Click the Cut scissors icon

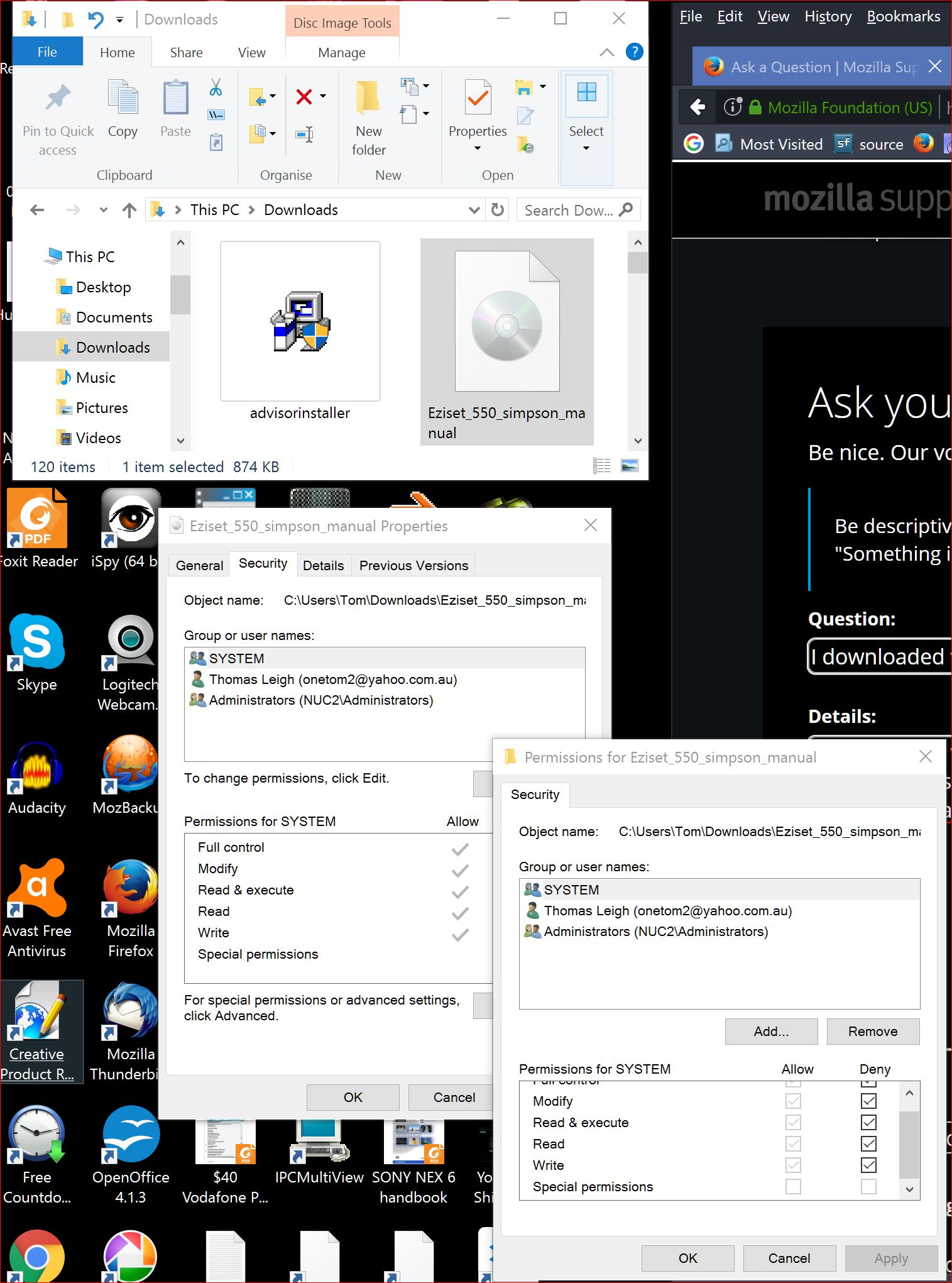coord(216,87)
